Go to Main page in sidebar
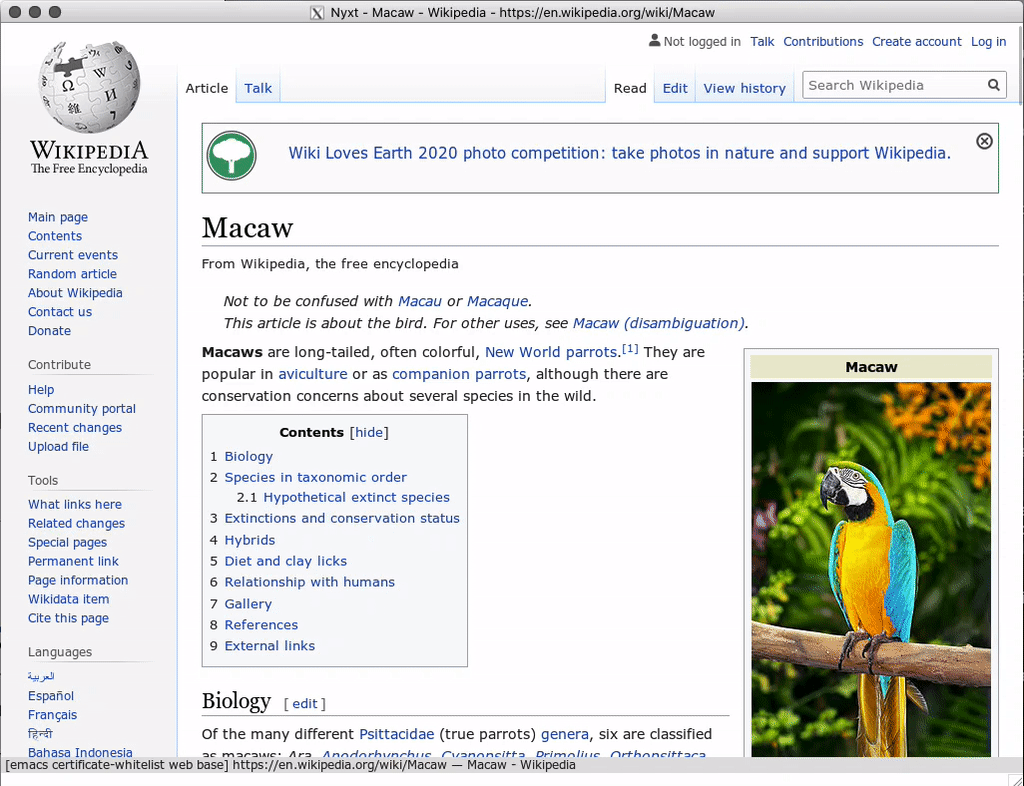Screen dimensions: 1024x786 (57, 217)
